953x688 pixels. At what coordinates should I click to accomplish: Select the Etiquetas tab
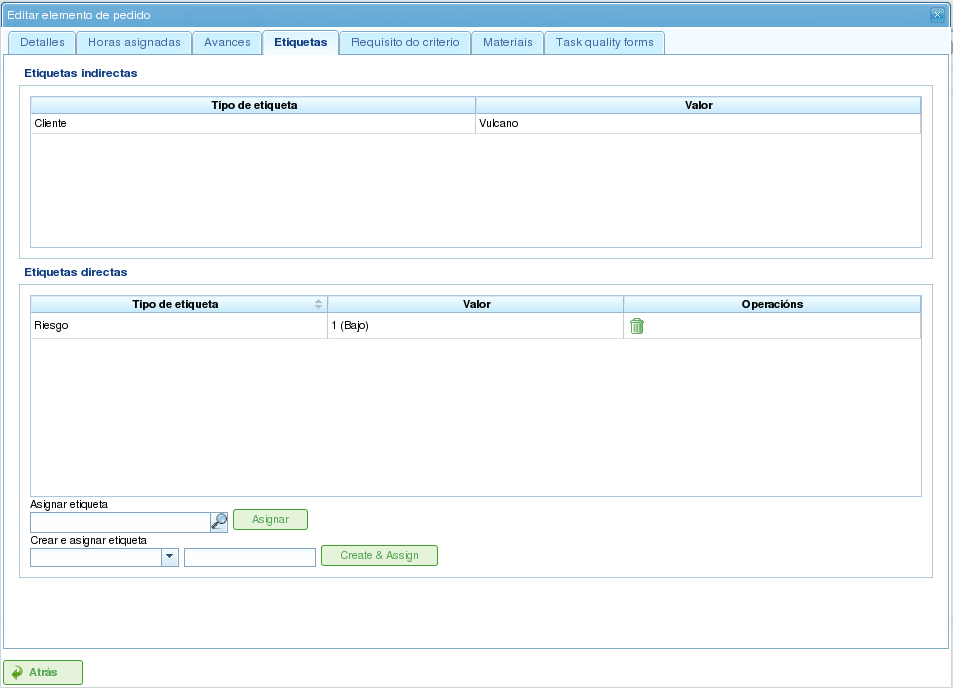click(300, 43)
